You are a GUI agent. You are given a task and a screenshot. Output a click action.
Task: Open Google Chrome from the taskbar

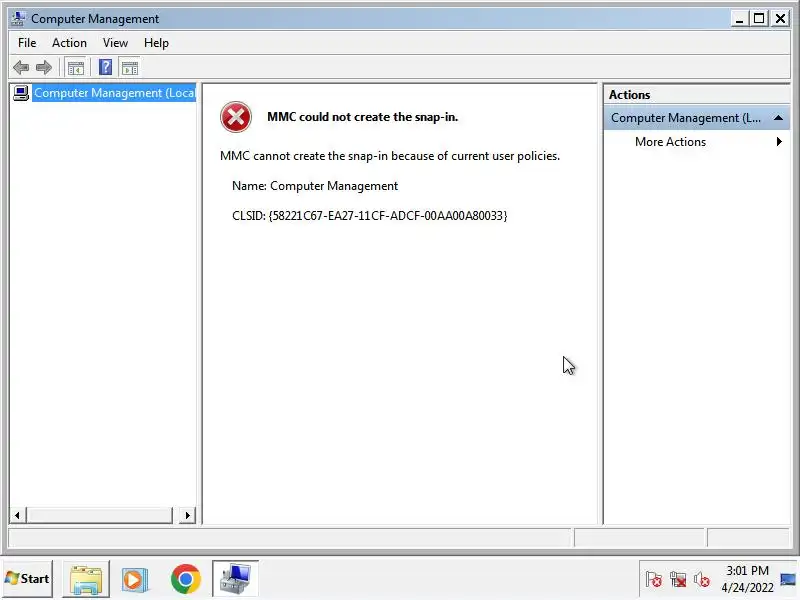[x=186, y=579]
